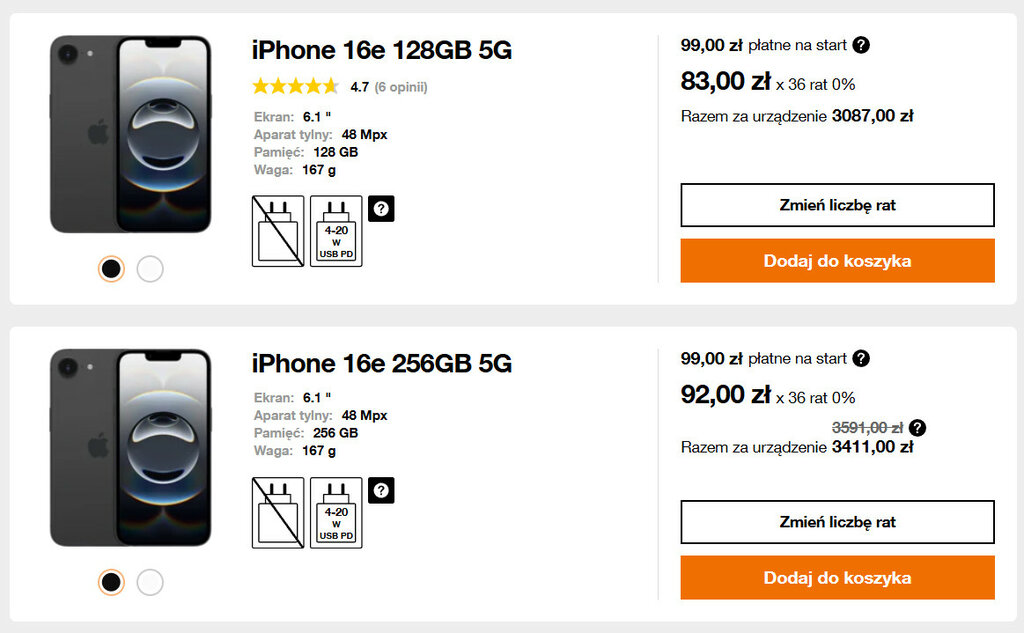Click the no-charger-included icon for iPhone 16e 128GB
The image size is (1024, 633).
pyautogui.click(x=278, y=231)
